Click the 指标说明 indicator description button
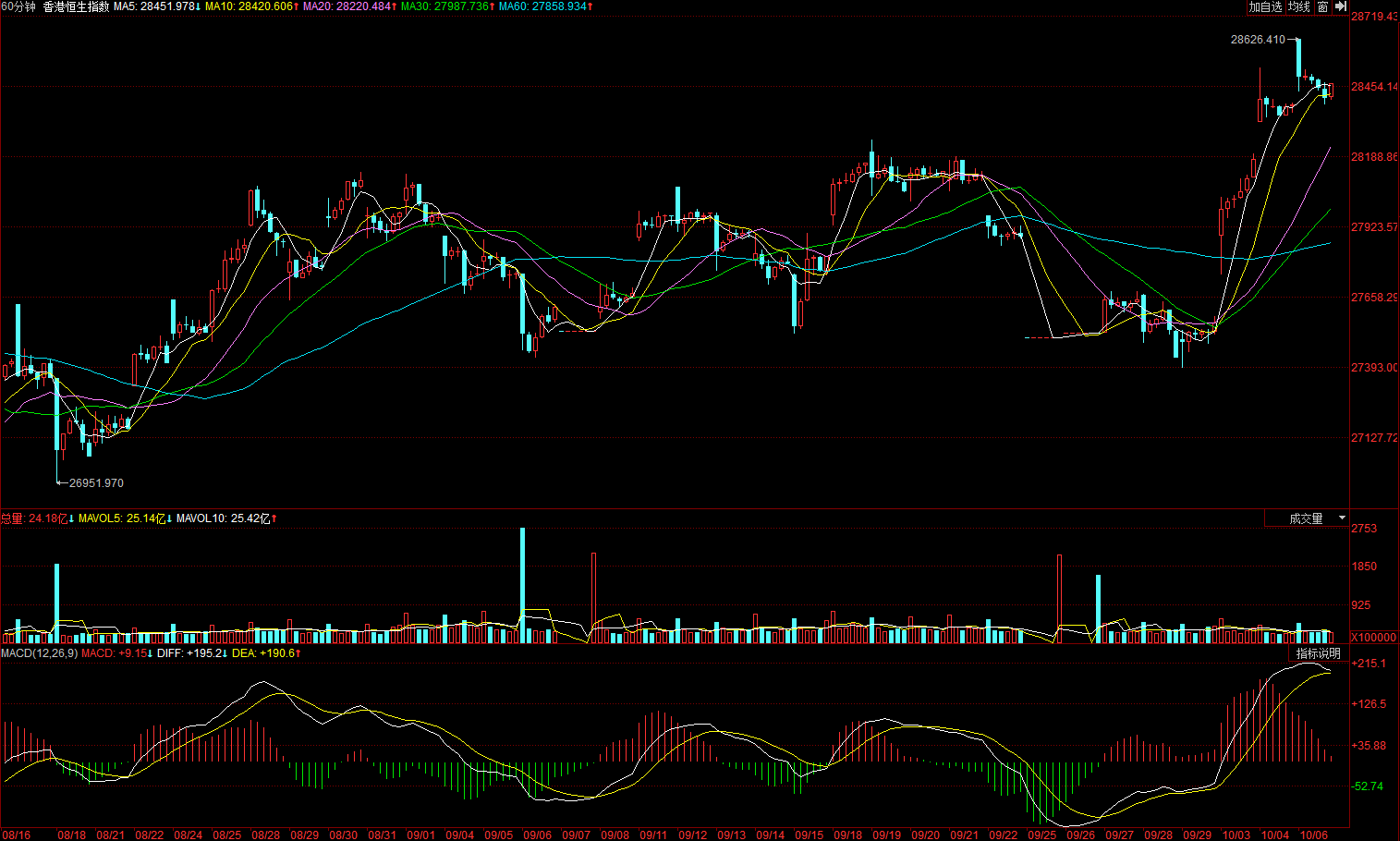The width and height of the screenshot is (1400, 841). click(x=1318, y=653)
